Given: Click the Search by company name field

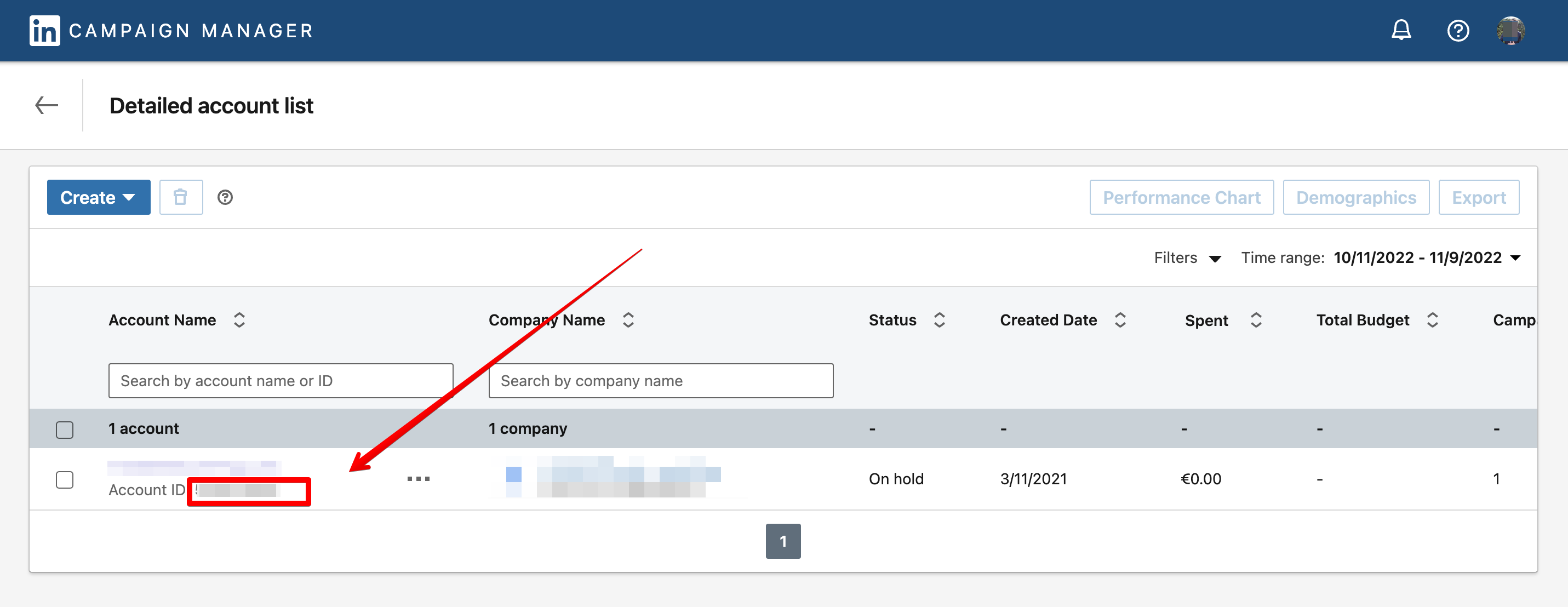Looking at the screenshot, I should coord(660,381).
